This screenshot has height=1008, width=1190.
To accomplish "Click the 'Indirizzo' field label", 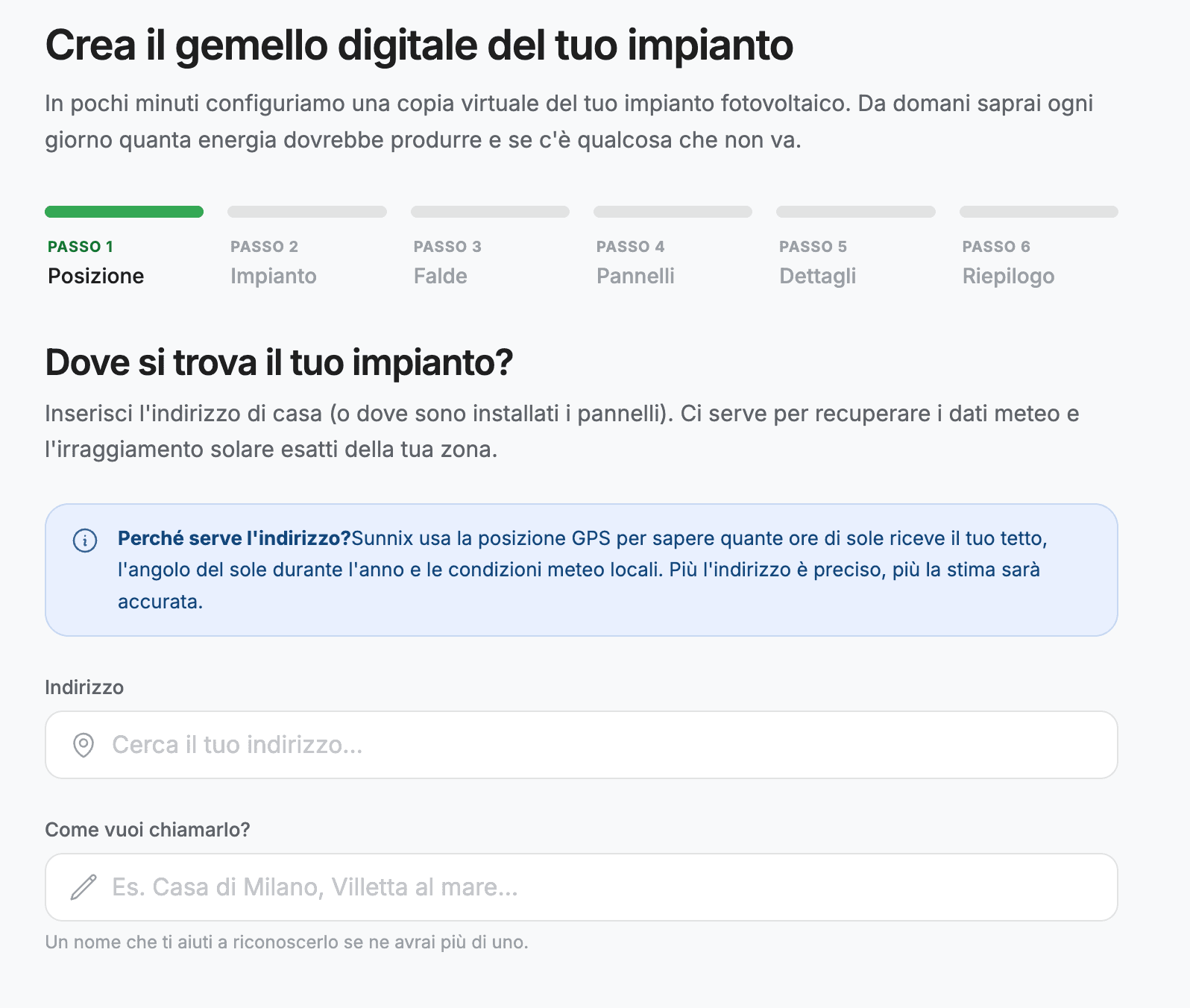I will pyautogui.click(x=84, y=687).
